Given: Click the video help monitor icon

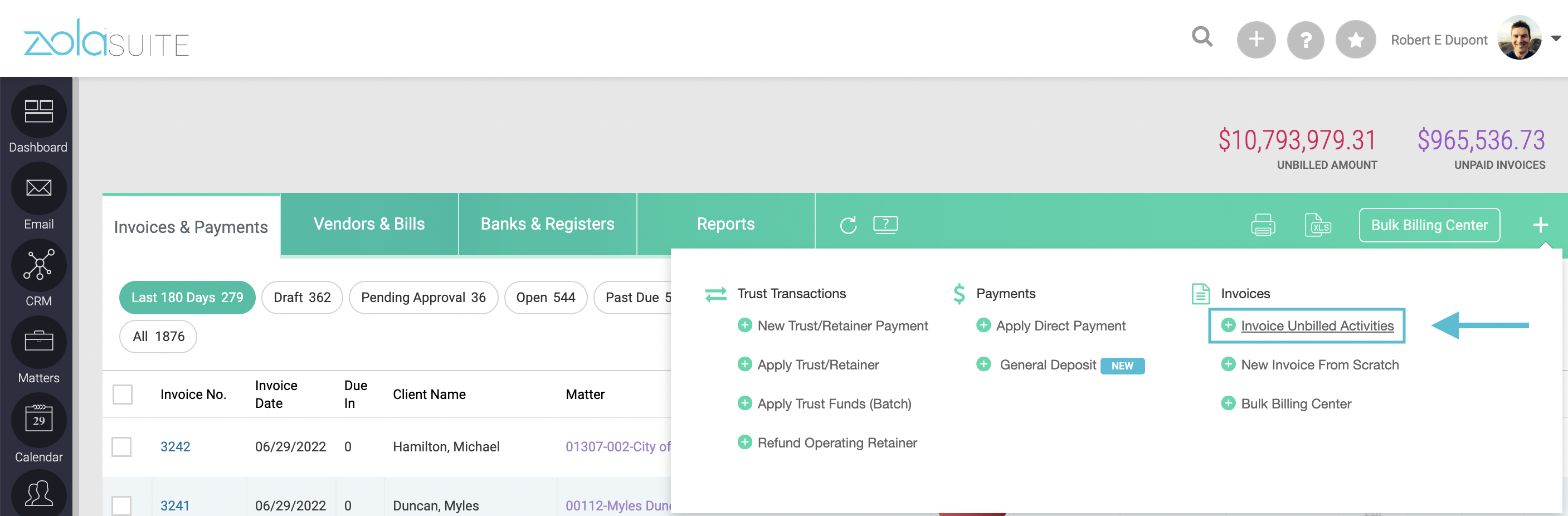Looking at the screenshot, I should click(885, 225).
